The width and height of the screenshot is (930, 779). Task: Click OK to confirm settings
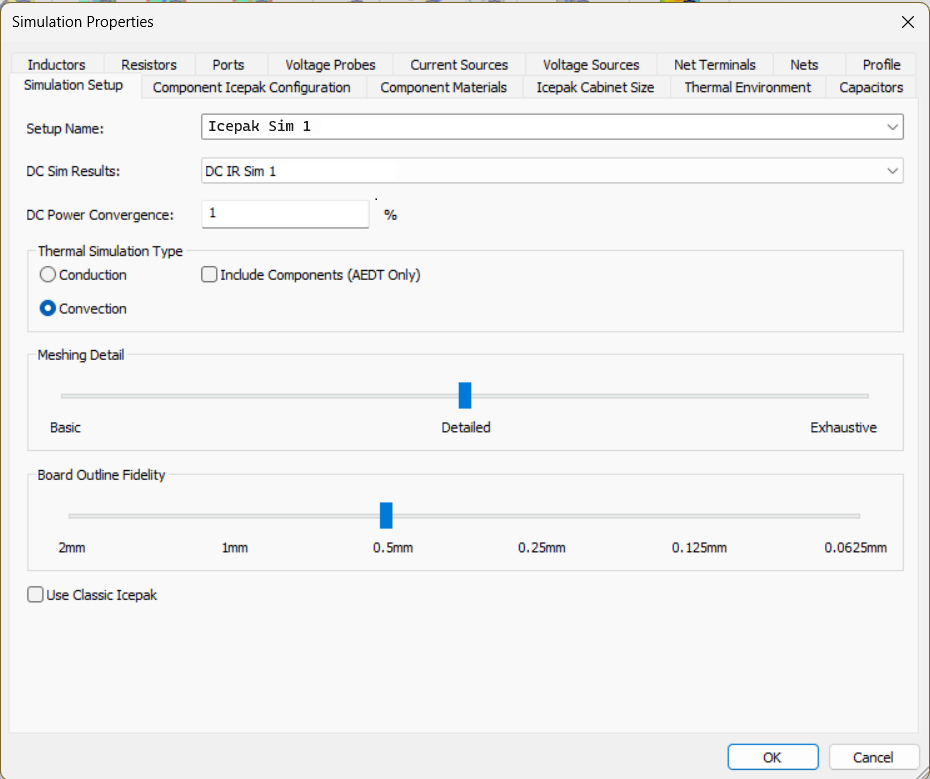point(772,757)
